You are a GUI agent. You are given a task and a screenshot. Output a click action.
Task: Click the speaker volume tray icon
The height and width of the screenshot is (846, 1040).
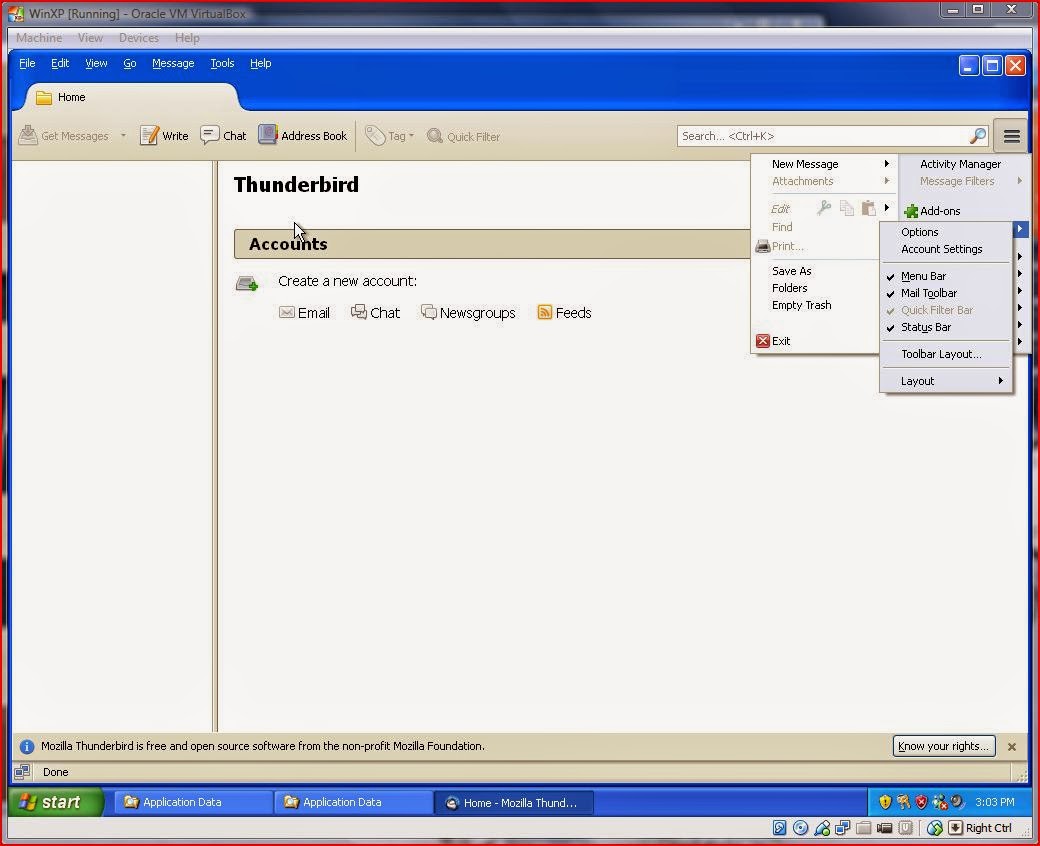pyautogui.click(x=956, y=802)
